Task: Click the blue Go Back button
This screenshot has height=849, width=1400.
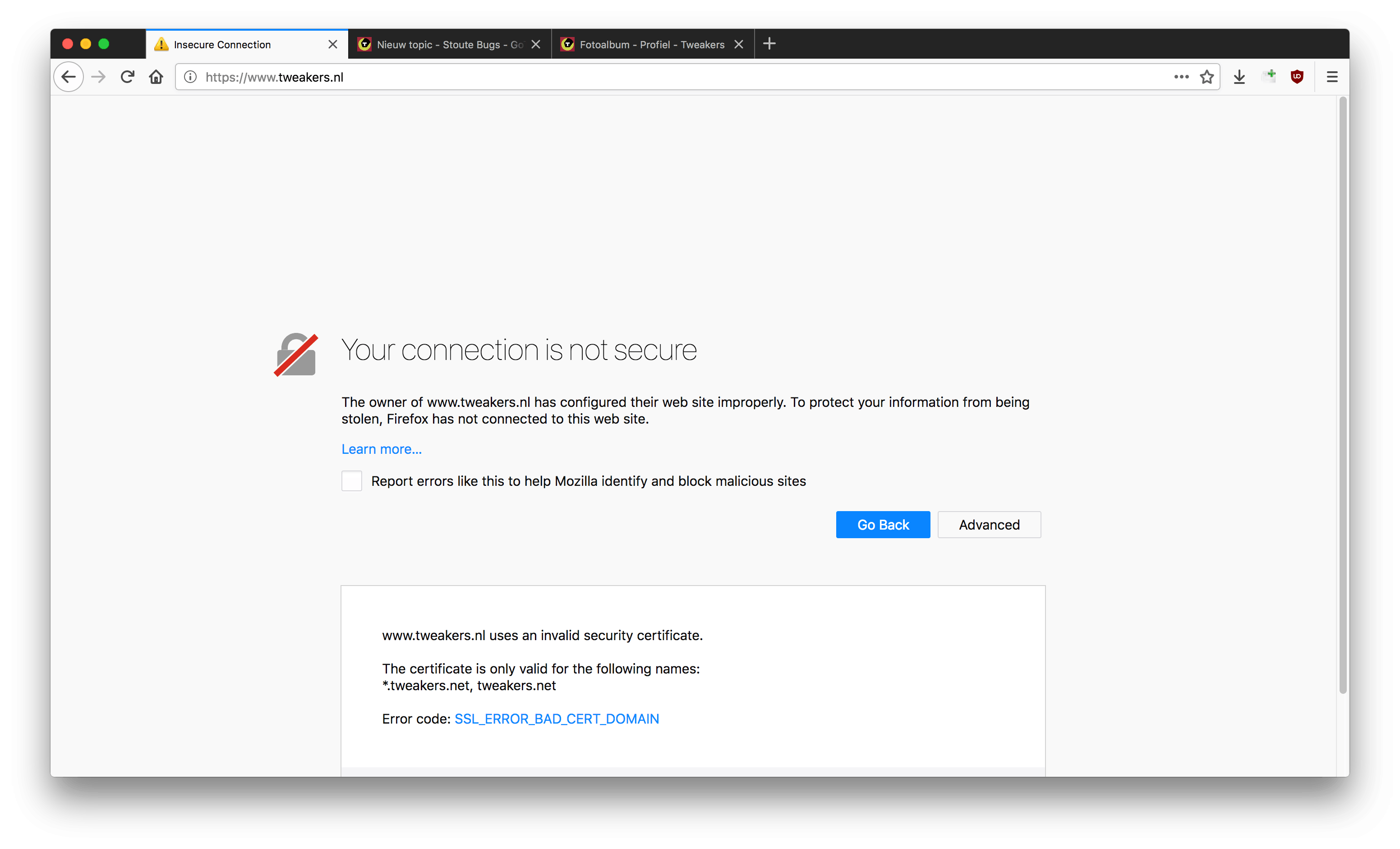Action: pos(882,525)
